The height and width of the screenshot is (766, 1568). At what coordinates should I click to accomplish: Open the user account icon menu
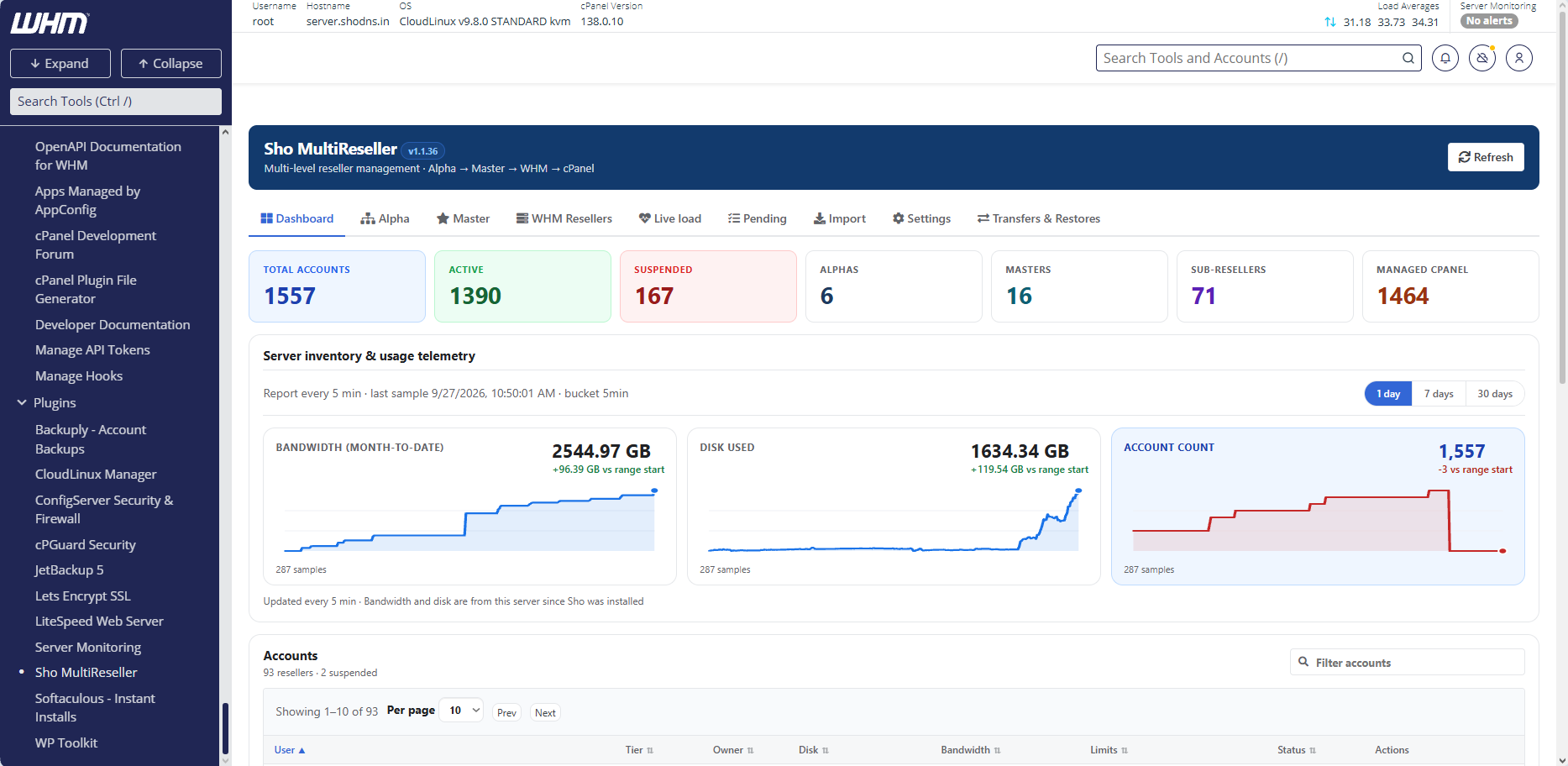(1518, 58)
